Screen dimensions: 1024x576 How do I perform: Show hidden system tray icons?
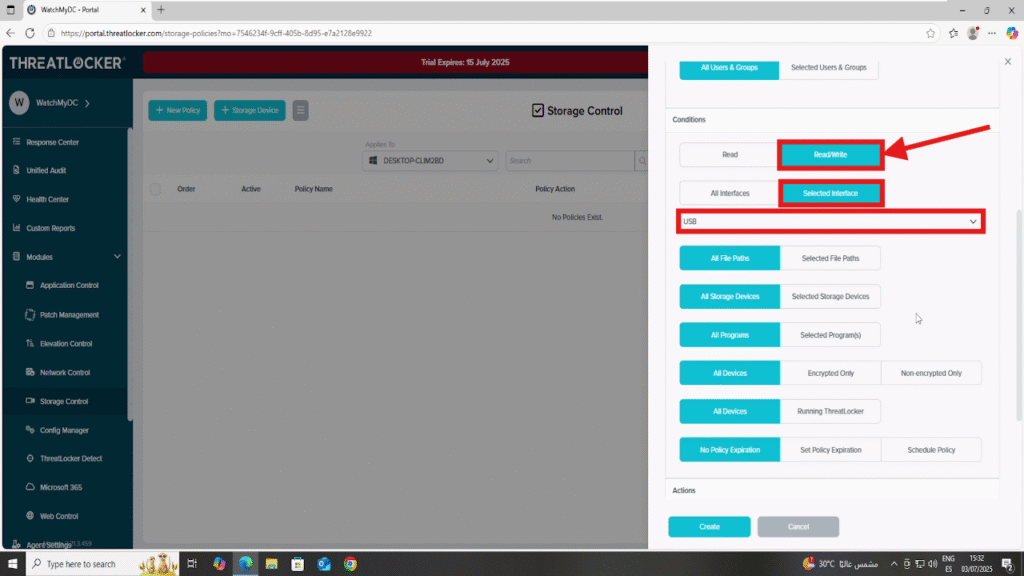[893, 564]
